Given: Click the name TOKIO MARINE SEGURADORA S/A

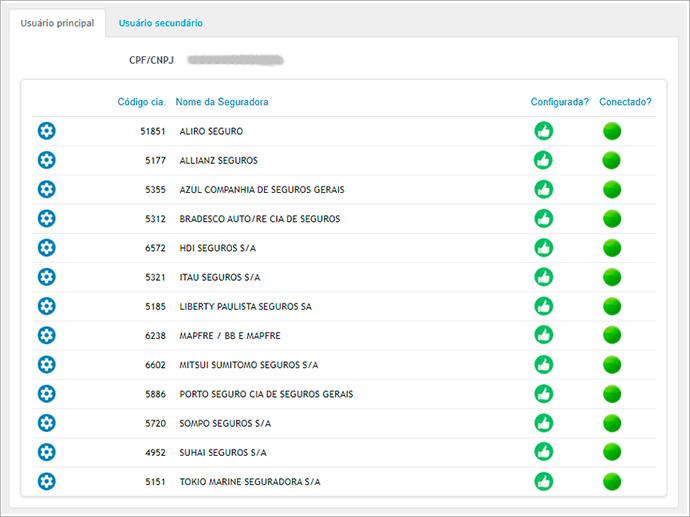Looking at the screenshot, I should point(250,482).
